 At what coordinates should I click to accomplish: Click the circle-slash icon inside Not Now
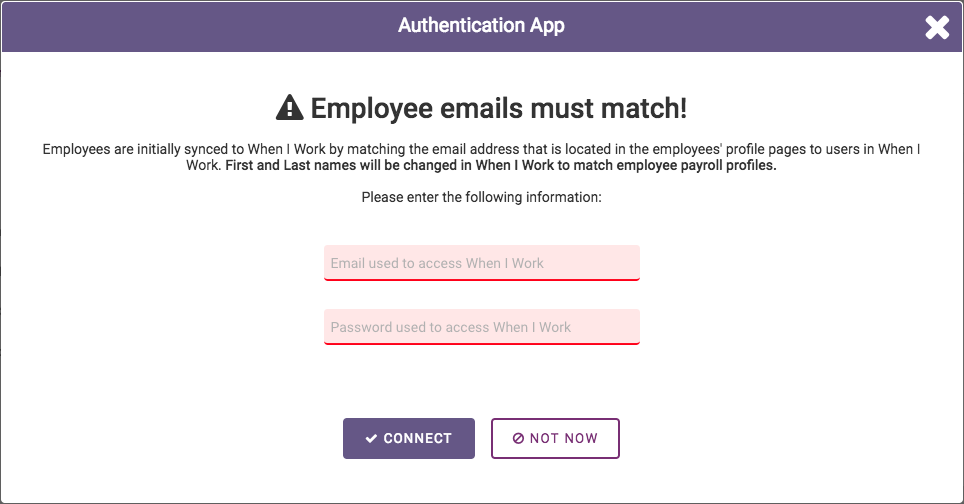(x=518, y=438)
